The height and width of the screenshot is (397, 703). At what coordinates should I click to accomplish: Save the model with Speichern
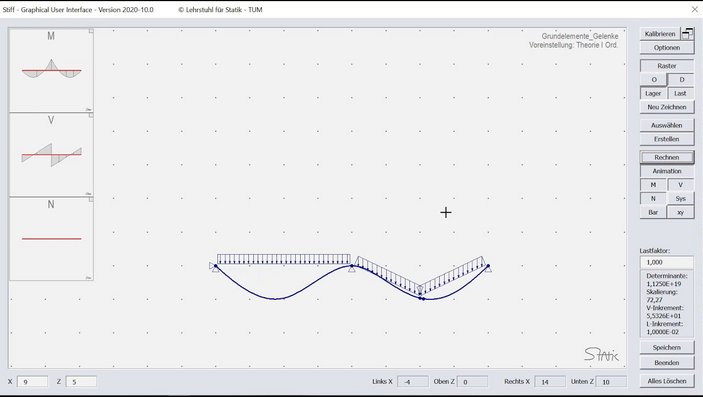pyautogui.click(x=667, y=348)
